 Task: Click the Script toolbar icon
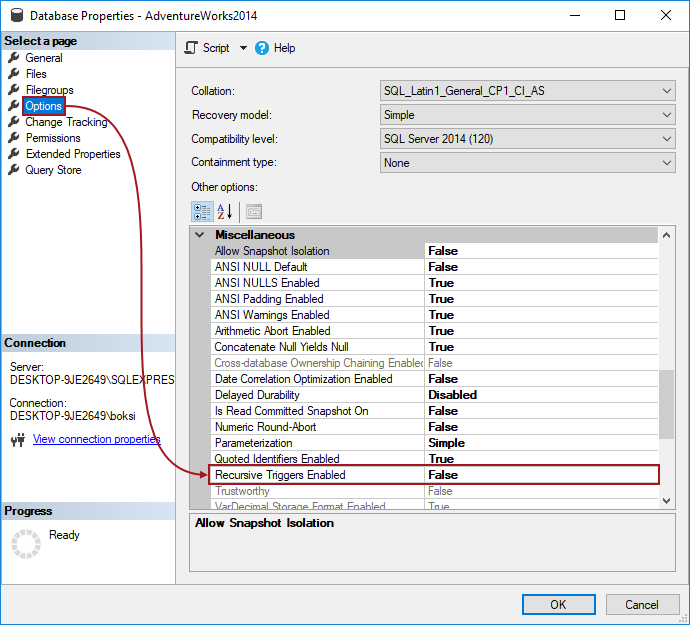pos(191,48)
